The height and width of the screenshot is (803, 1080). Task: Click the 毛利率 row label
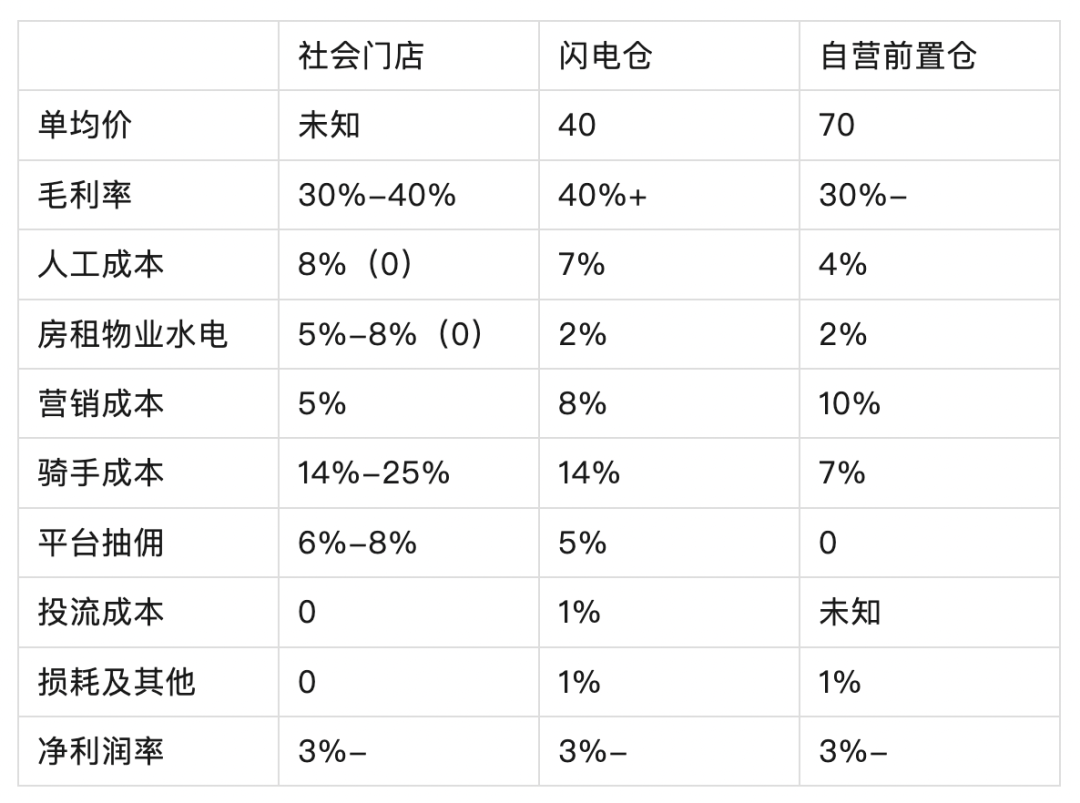[x=85, y=195]
